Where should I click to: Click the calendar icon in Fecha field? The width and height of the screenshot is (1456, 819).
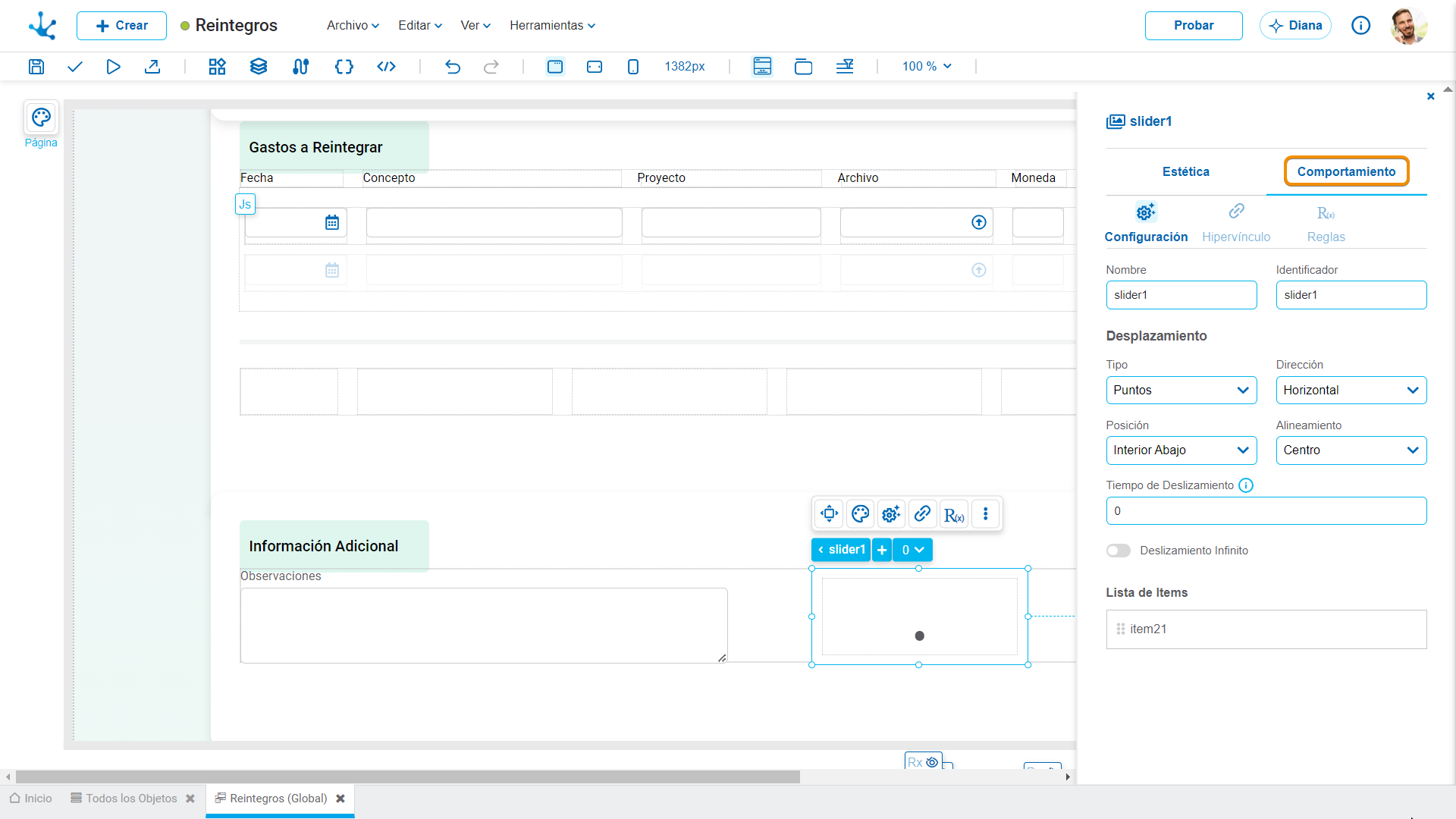(332, 222)
